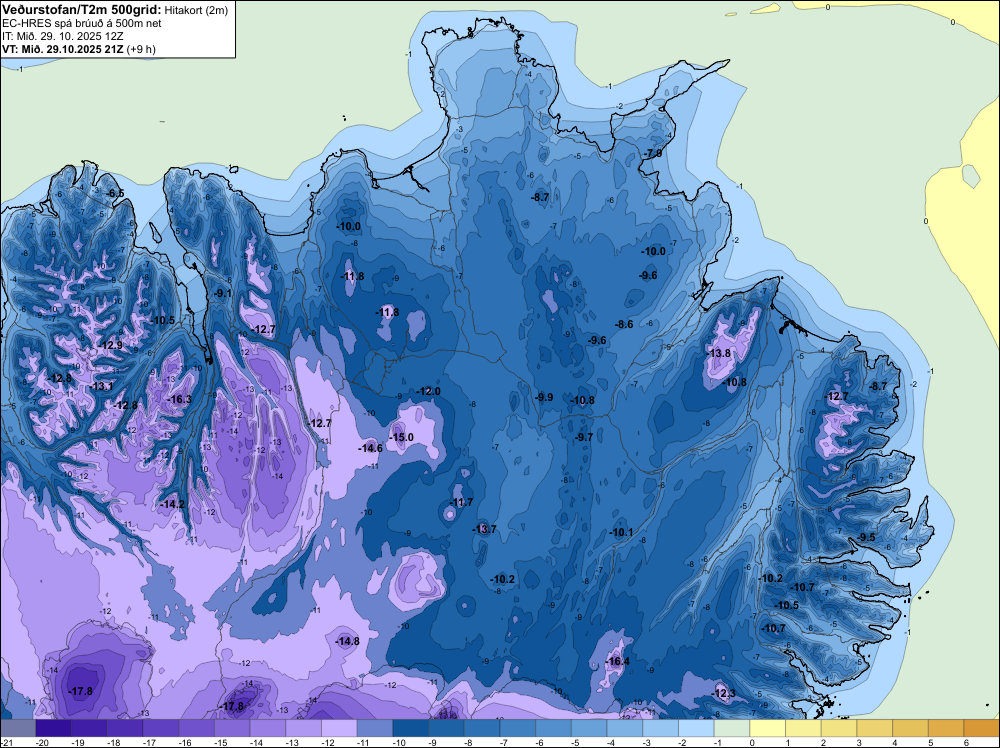1000x748 pixels.
Task: Click the -9.9 temperature label
Action: 543,397
